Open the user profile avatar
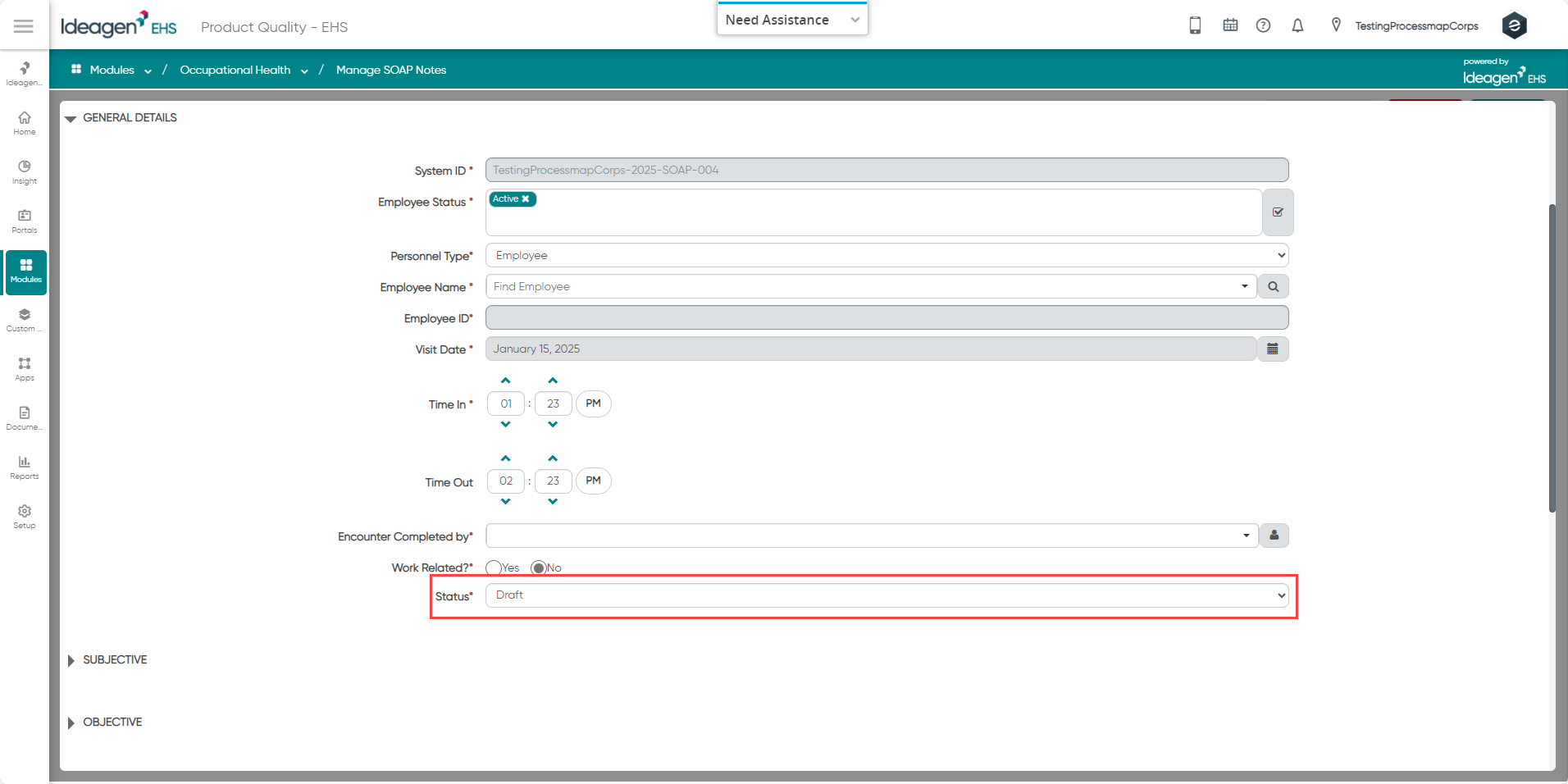This screenshot has width=1568, height=784. pos(1514,25)
